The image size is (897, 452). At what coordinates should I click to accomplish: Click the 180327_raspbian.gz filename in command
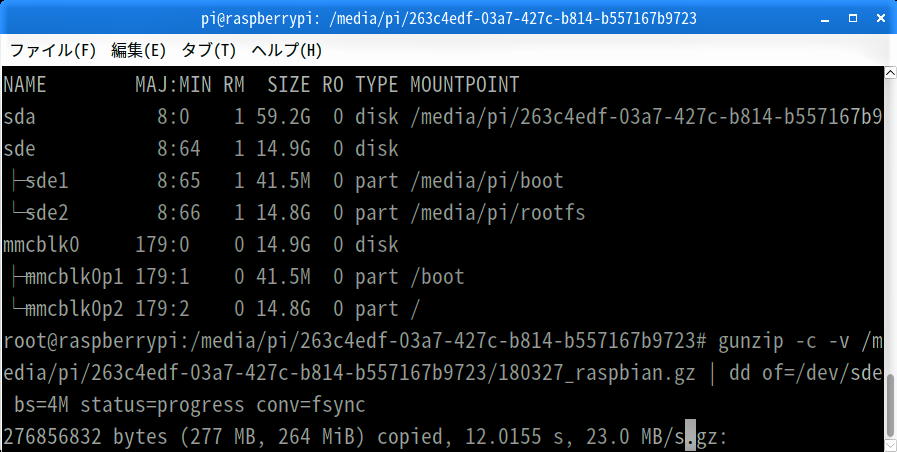(597, 373)
